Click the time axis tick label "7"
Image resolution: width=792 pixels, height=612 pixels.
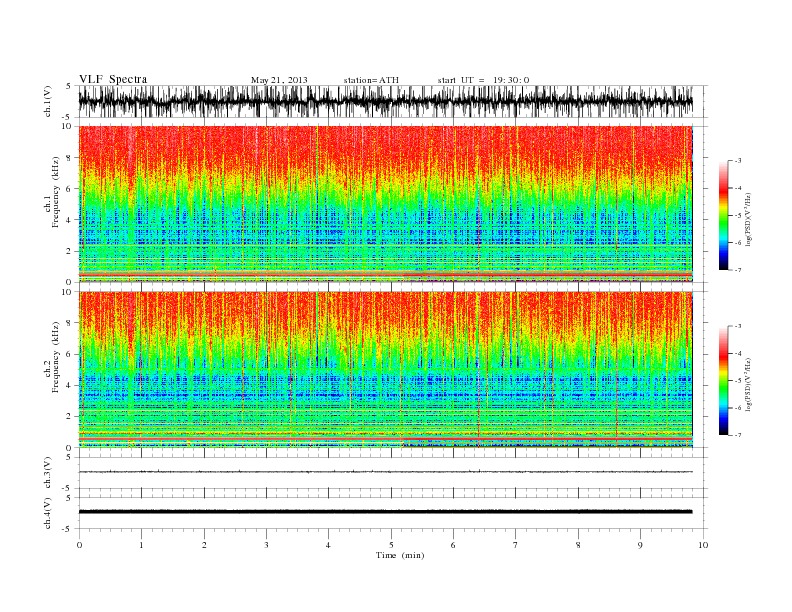click(x=515, y=545)
